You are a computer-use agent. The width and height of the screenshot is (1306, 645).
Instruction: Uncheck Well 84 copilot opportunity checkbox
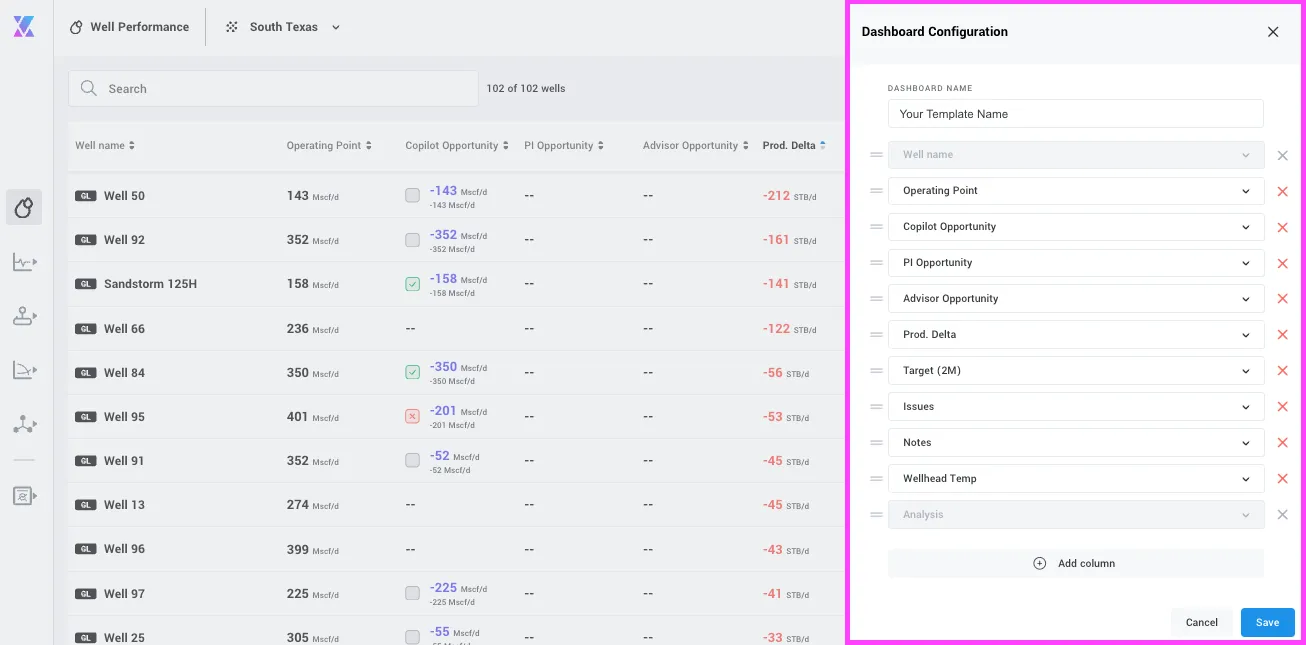(x=412, y=372)
